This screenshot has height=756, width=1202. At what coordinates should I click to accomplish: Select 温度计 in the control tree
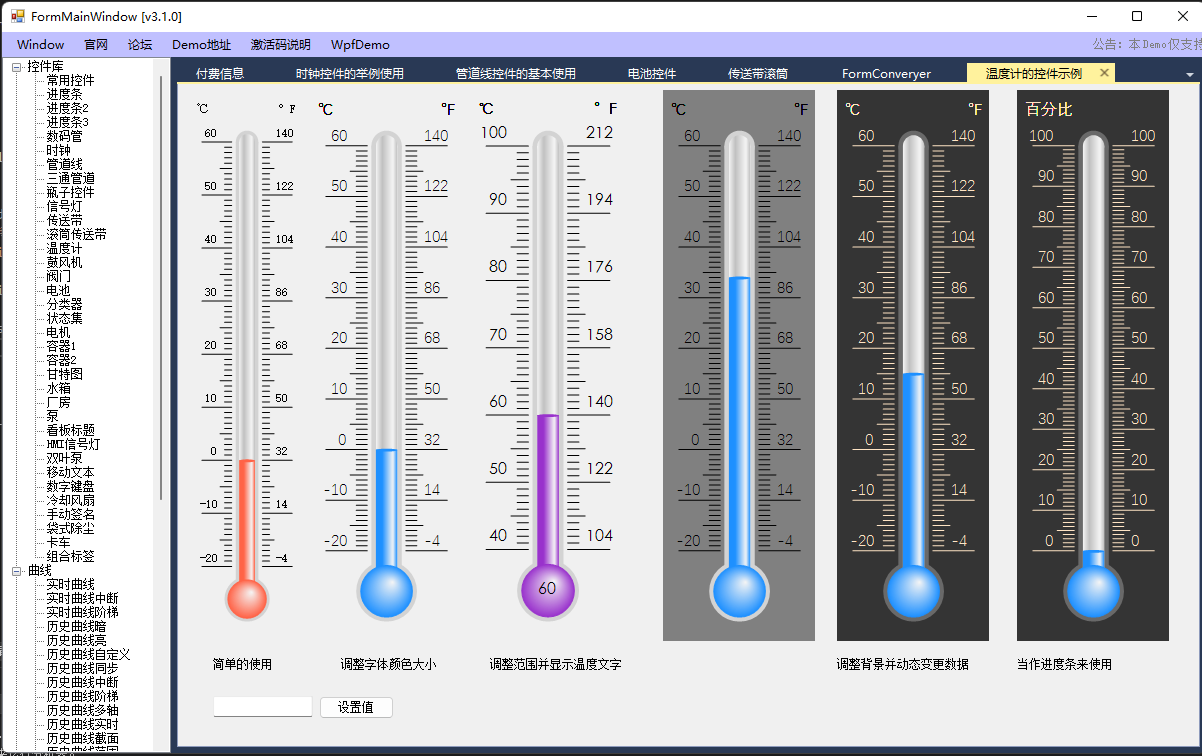point(64,248)
